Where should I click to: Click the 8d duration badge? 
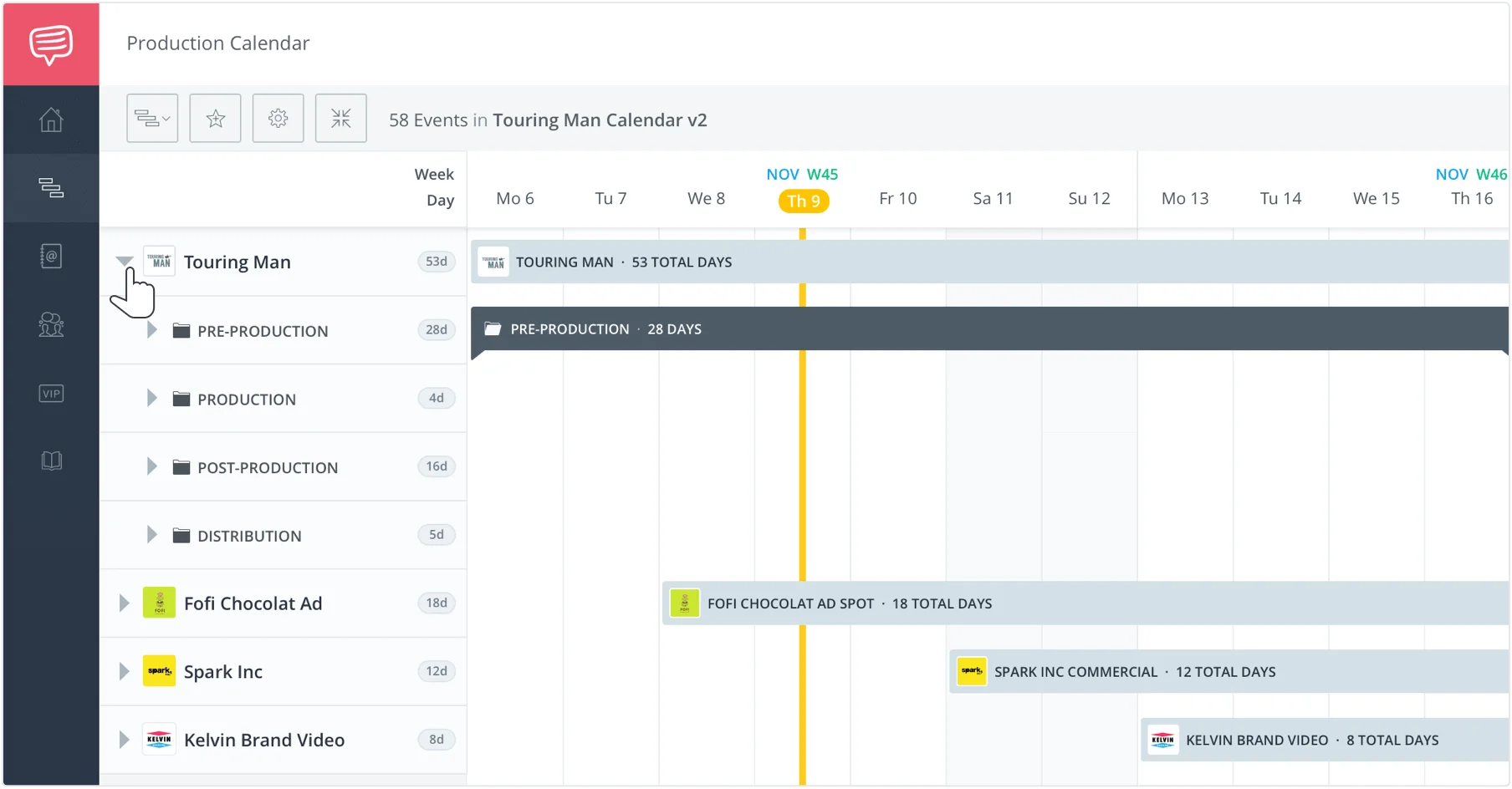[x=437, y=740]
